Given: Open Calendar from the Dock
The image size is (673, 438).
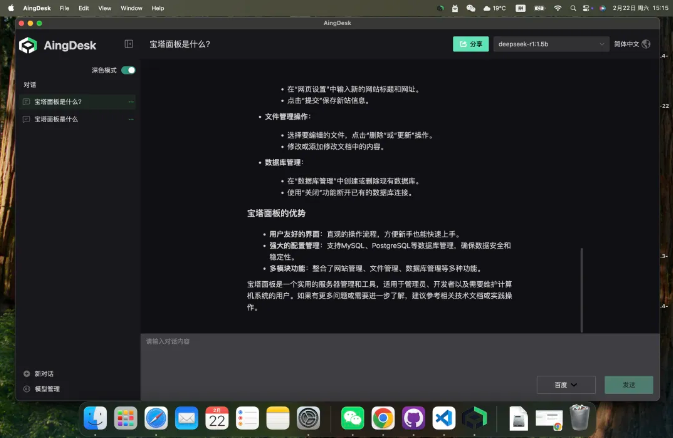Looking at the screenshot, I should pos(217,418).
